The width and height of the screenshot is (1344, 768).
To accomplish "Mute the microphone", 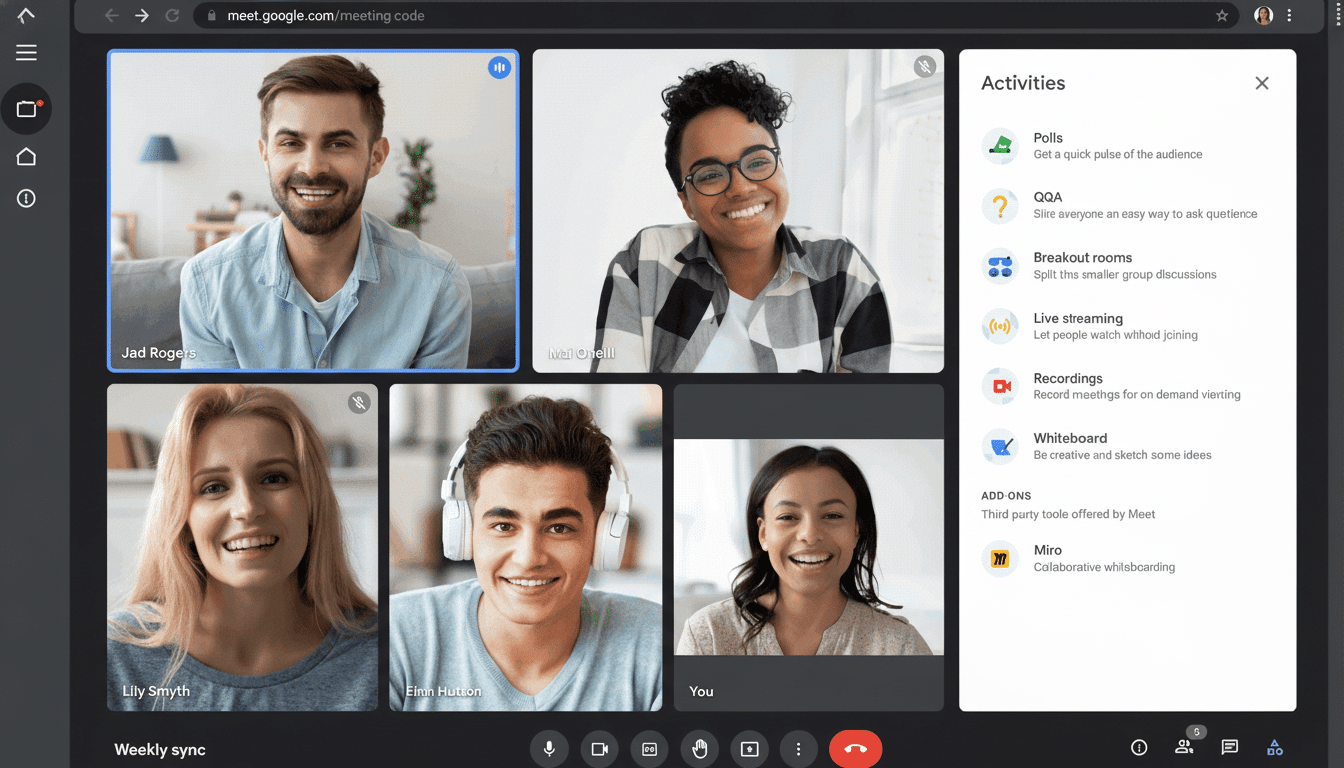I will (x=549, y=748).
